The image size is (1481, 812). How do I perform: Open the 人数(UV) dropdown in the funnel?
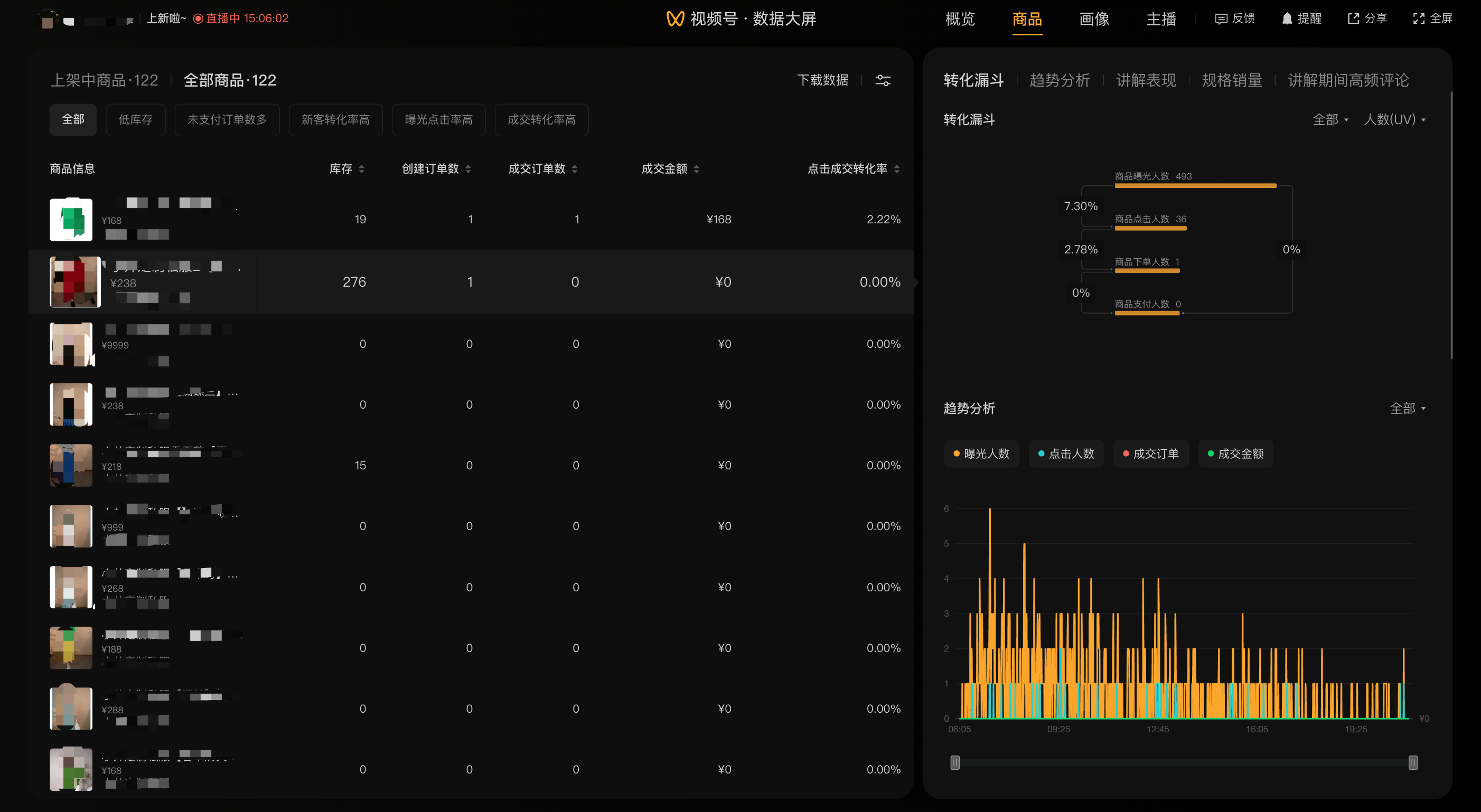point(1395,119)
